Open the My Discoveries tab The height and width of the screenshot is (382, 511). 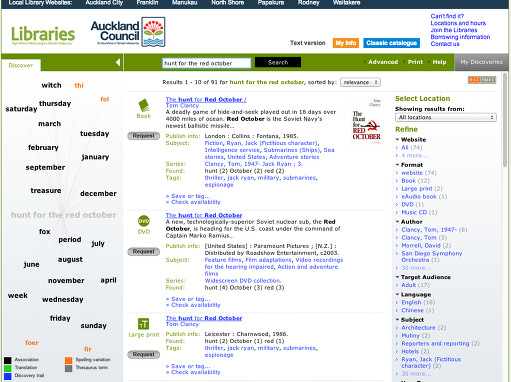pyautogui.click(x=481, y=62)
